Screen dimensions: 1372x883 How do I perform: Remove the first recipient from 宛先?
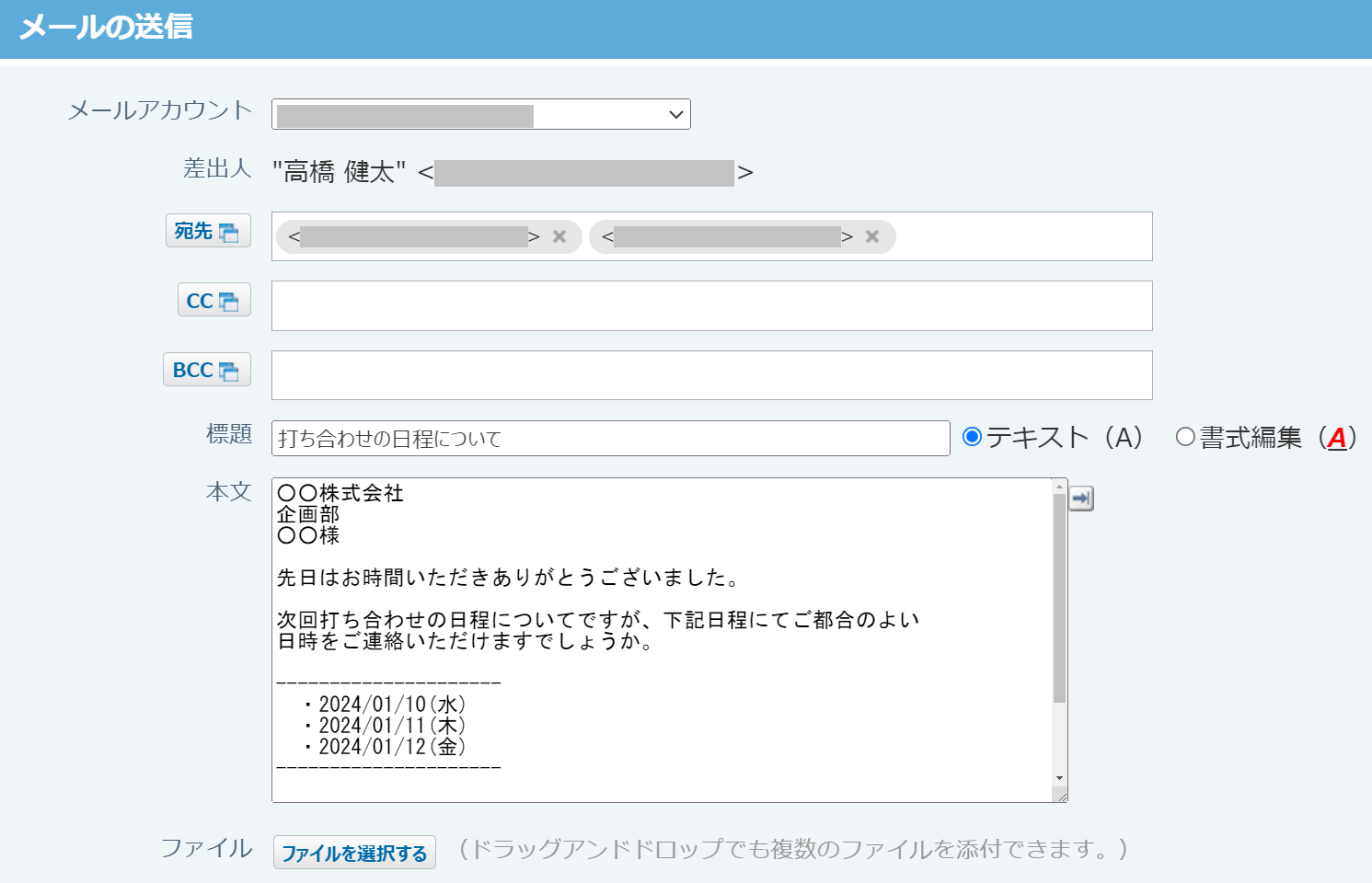pyautogui.click(x=559, y=236)
